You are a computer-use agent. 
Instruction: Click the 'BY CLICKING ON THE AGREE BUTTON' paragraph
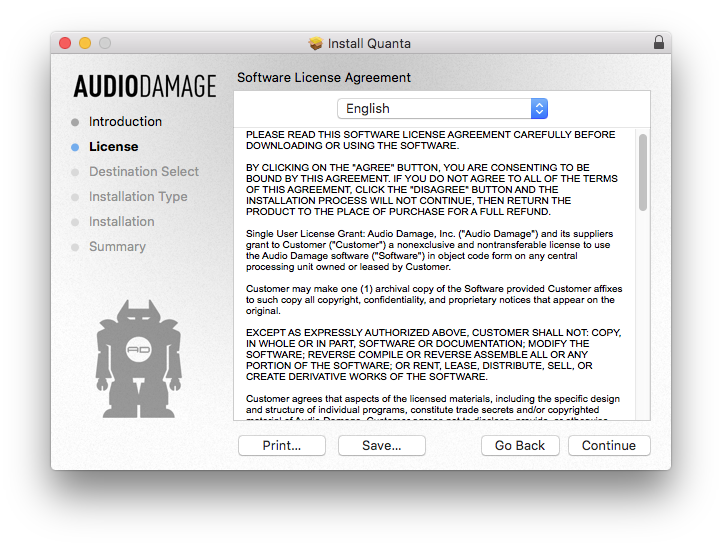(432, 190)
